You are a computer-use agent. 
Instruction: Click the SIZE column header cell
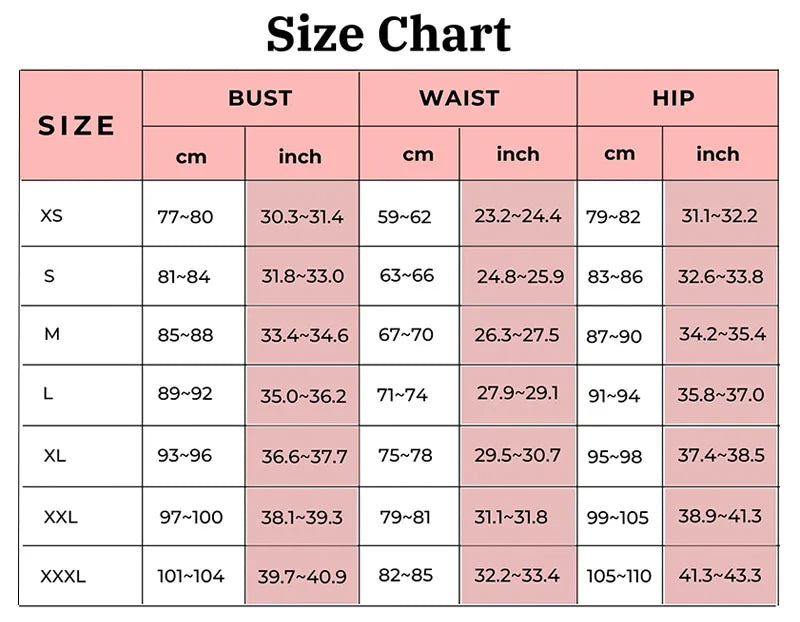78,126
